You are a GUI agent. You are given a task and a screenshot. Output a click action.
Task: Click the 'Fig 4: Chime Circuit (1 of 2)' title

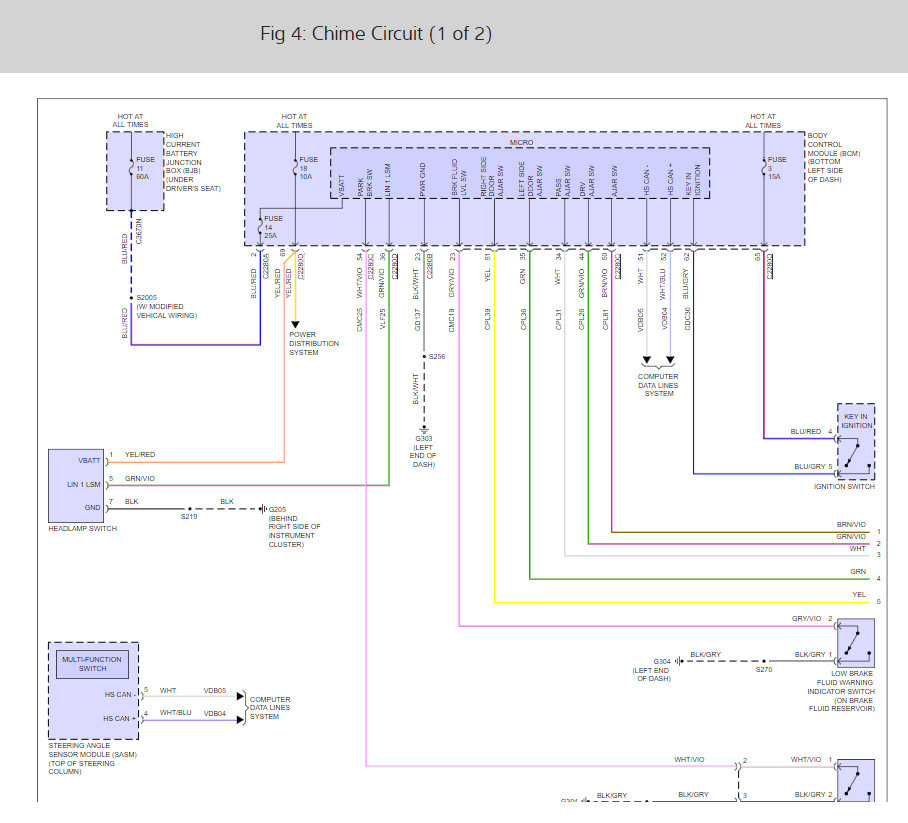click(x=376, y=34)
